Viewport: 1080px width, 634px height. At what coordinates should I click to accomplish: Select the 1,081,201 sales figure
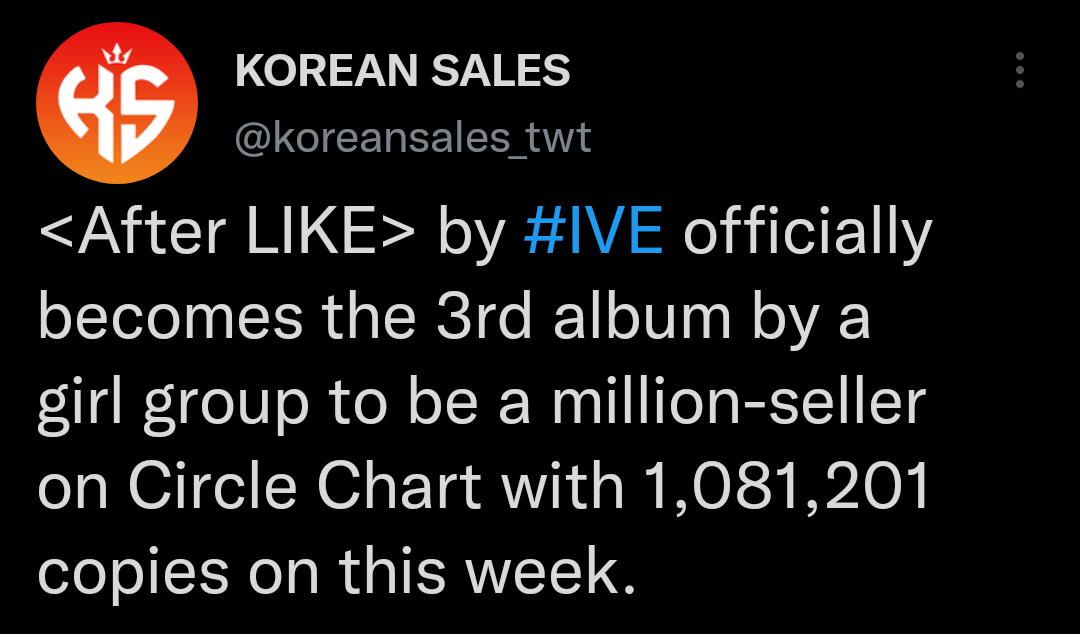coord(785,488)
